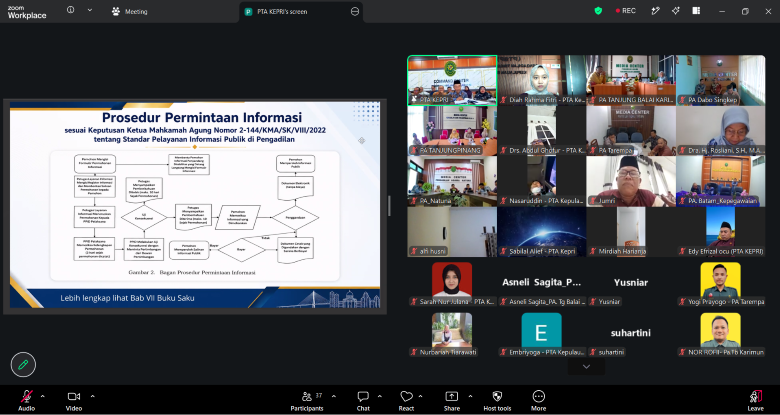Restore the Zoom window
Image resolution: width=780 pixels, height=415 pixels.
745,11
